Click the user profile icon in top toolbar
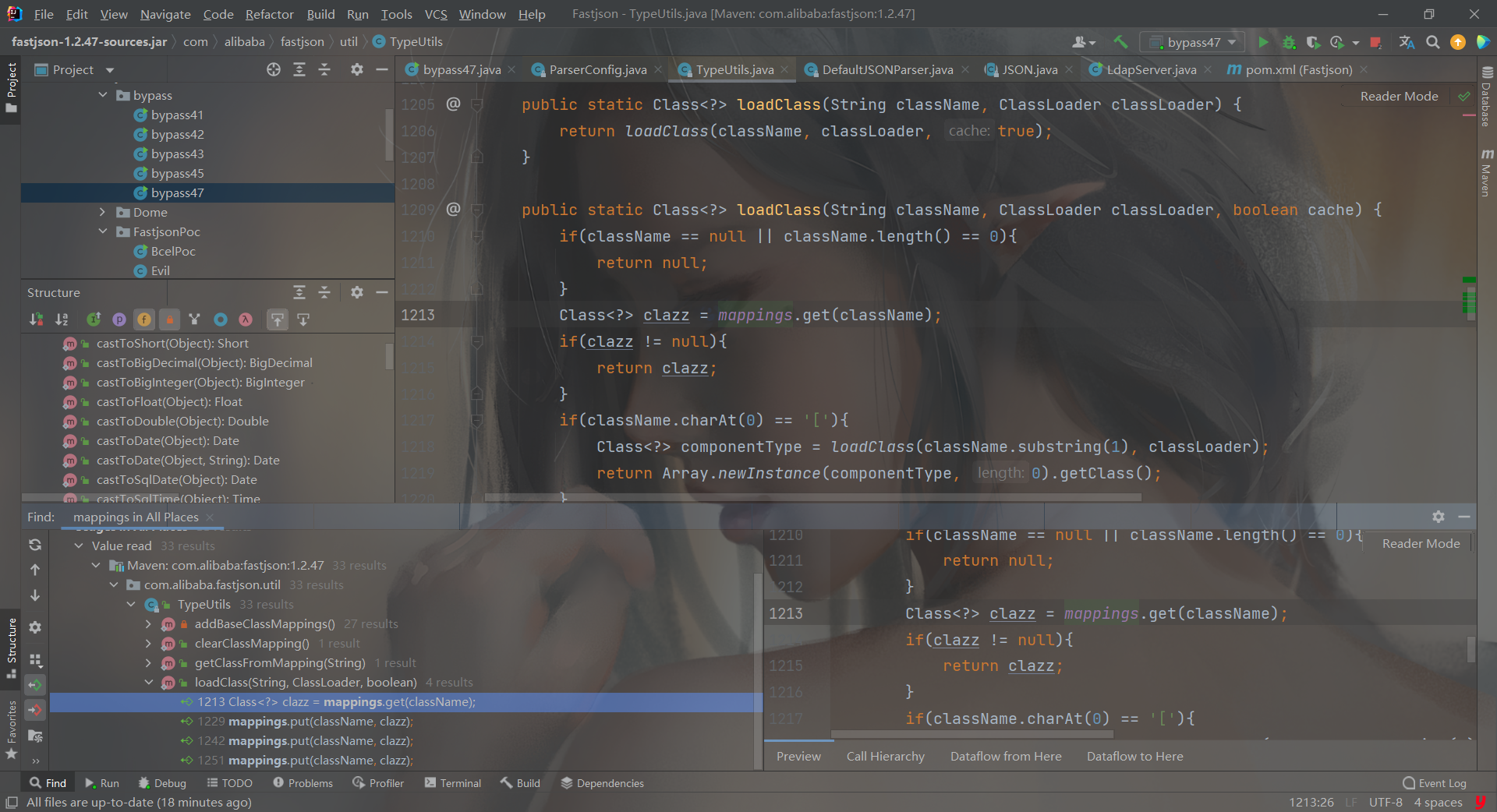The image size is (1497, 812). [1083, 42]
